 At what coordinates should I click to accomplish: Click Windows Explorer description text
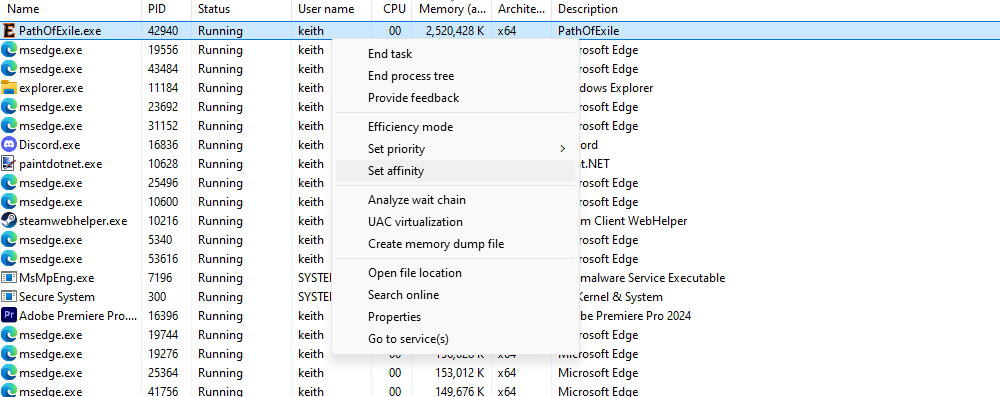[615, 87]
